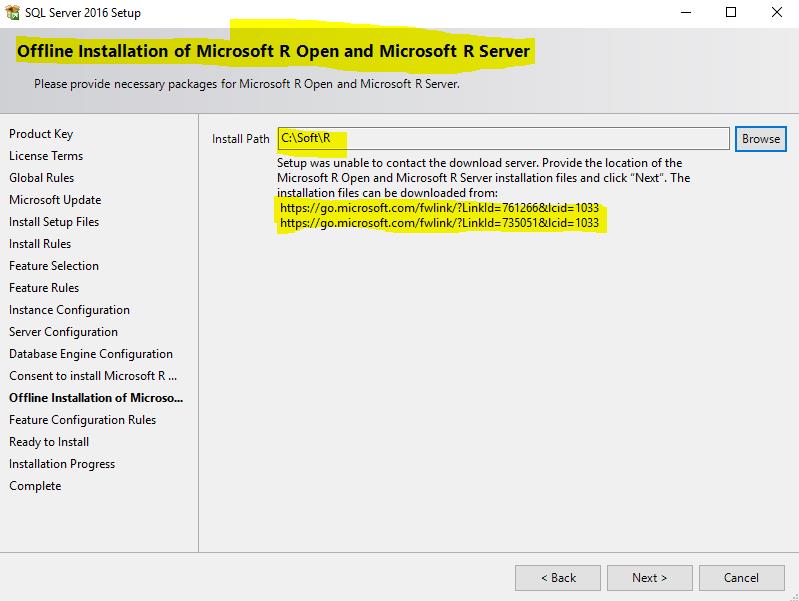Select Microsoft Update step
Viewport: 799px width, 601px height.
pyautogui.click(x=55, y=199)
